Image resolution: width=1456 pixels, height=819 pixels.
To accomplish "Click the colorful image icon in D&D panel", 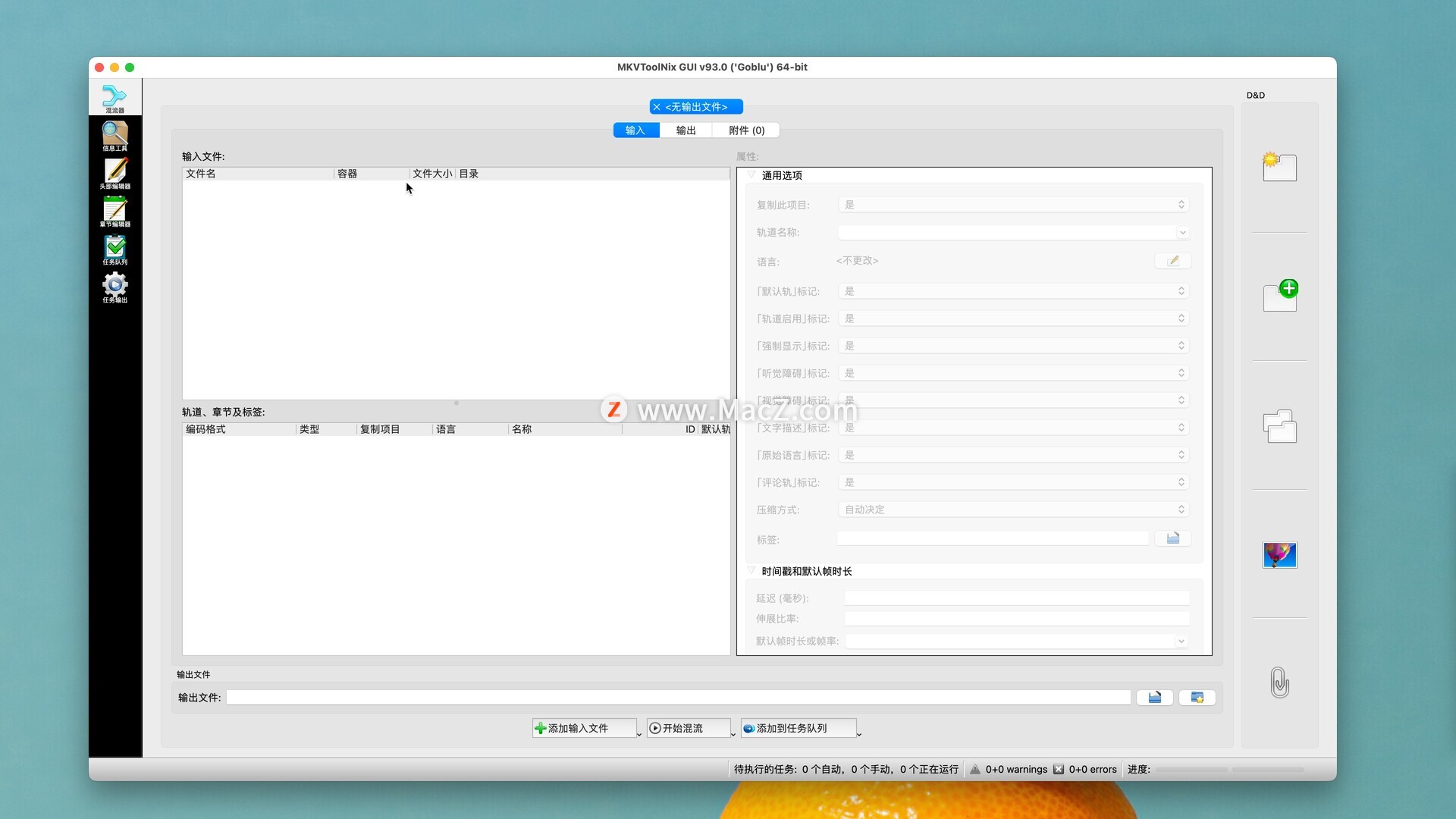I will (x=1279, y=555).
